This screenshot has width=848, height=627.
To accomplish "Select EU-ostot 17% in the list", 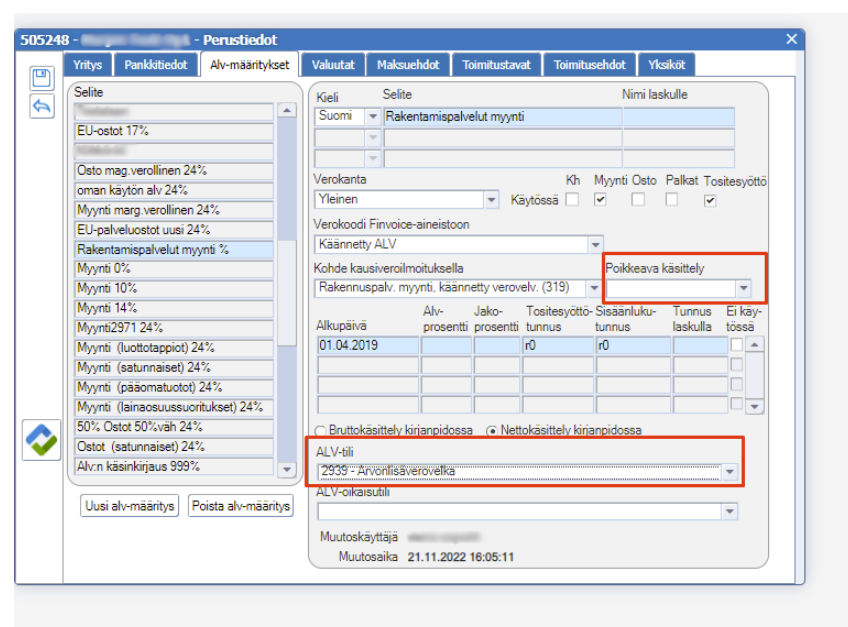I will pos(174,131).
